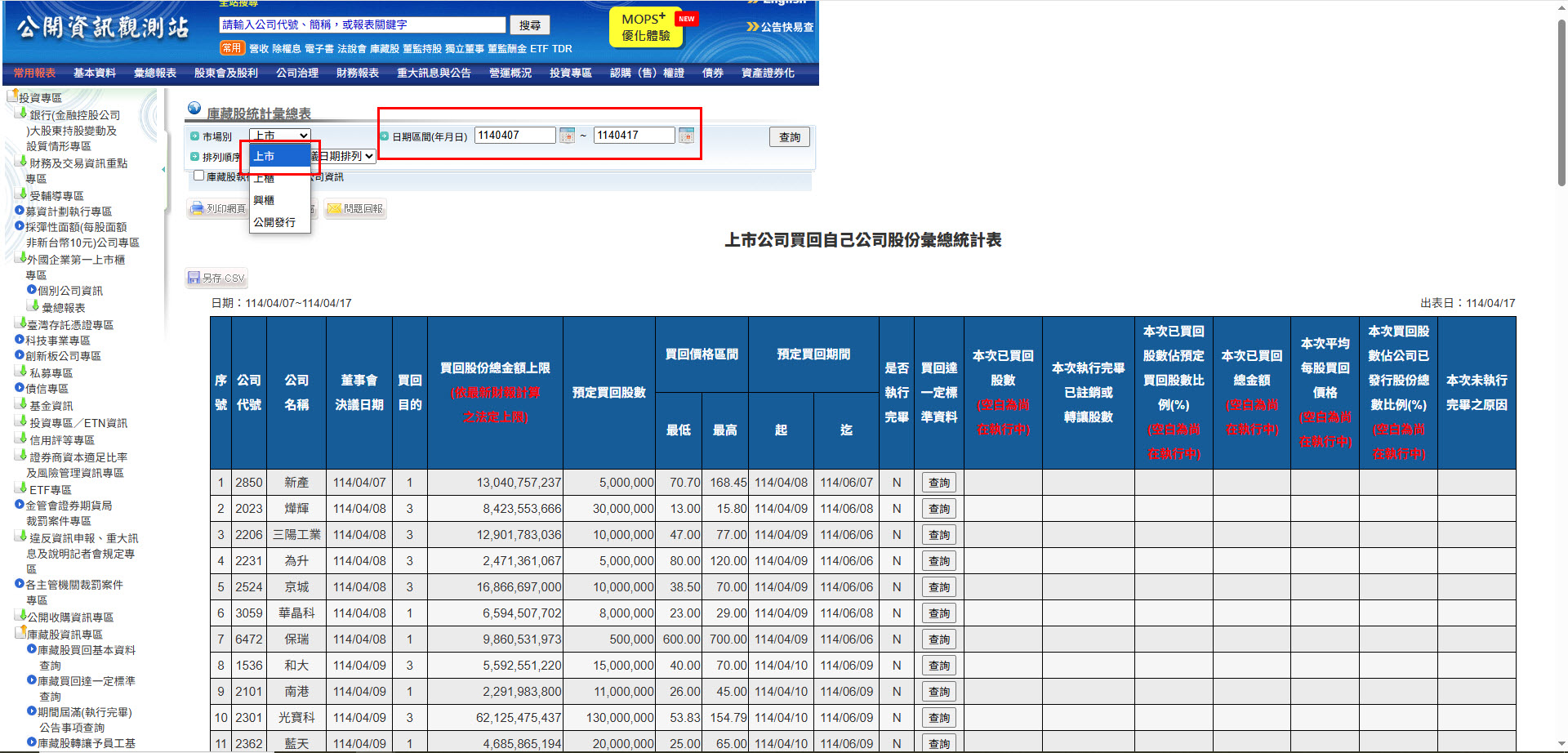Click the bullet icon beside 個別公司資訊
This screenshot has width=1568, height=753.
tap(32, 290)
